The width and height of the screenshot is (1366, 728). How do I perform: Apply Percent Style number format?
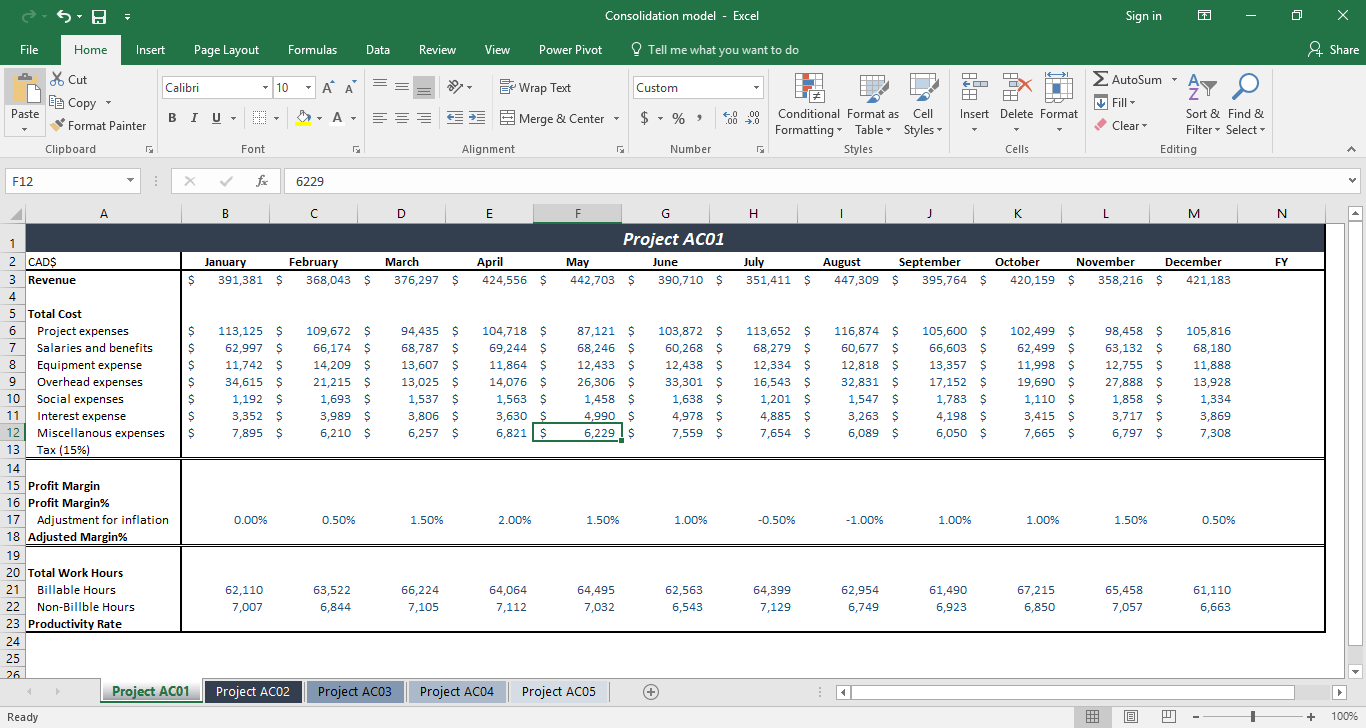(x=677, y=118)
